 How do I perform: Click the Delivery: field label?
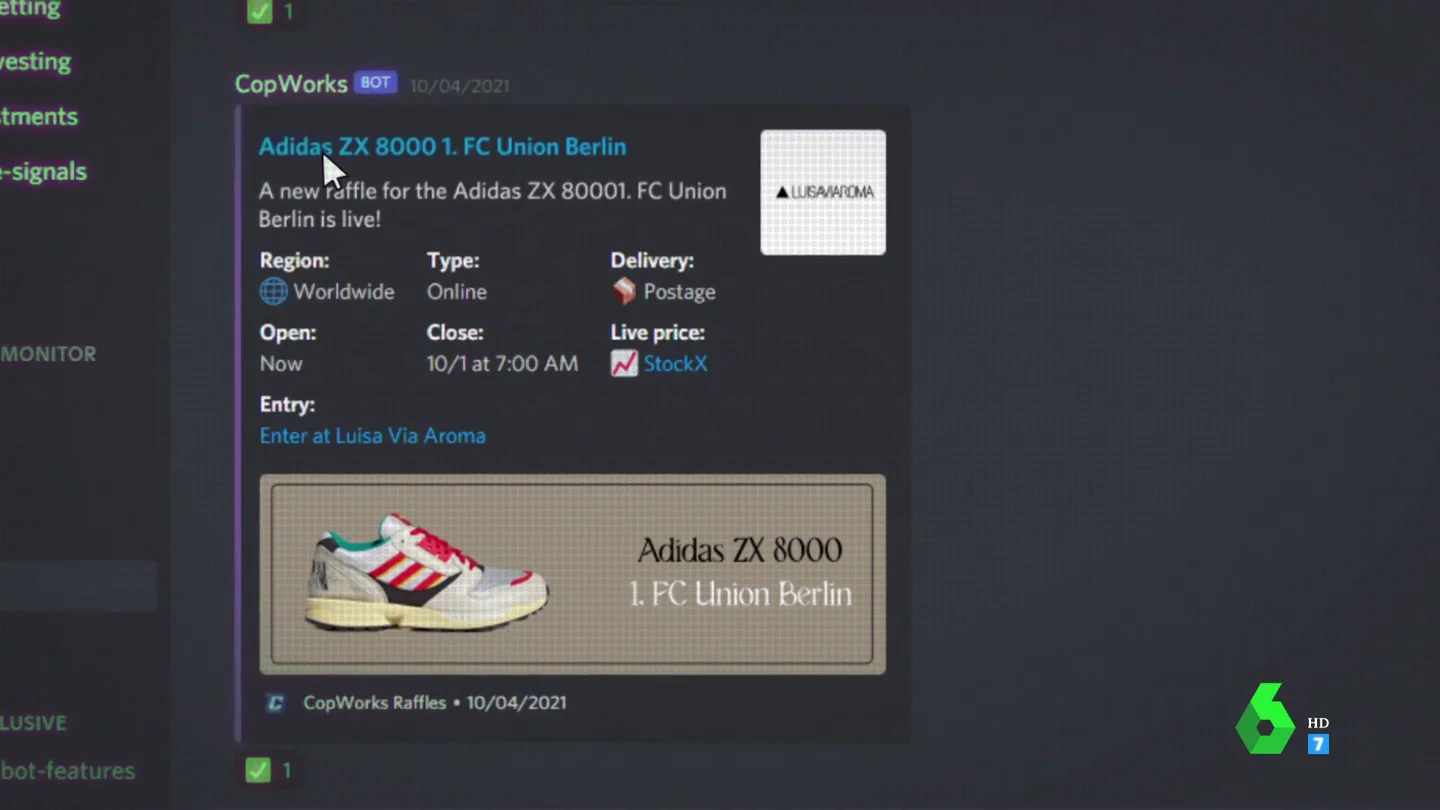(652, 261)
